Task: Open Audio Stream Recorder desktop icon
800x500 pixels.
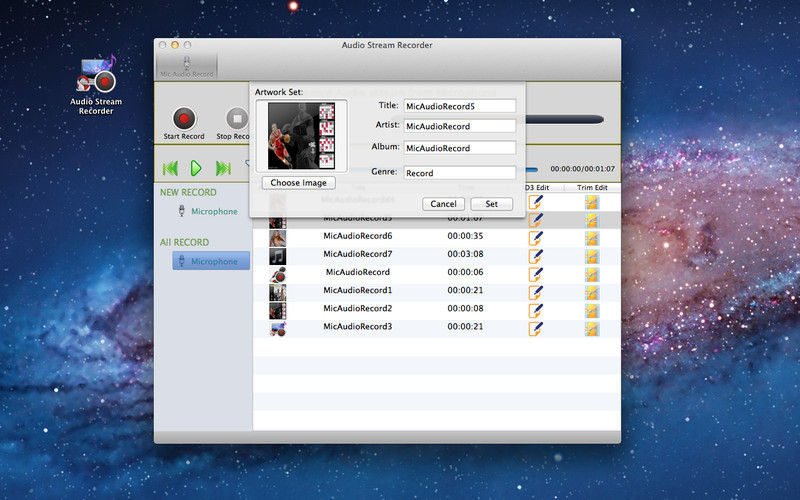Action: (x=96, y=85)
